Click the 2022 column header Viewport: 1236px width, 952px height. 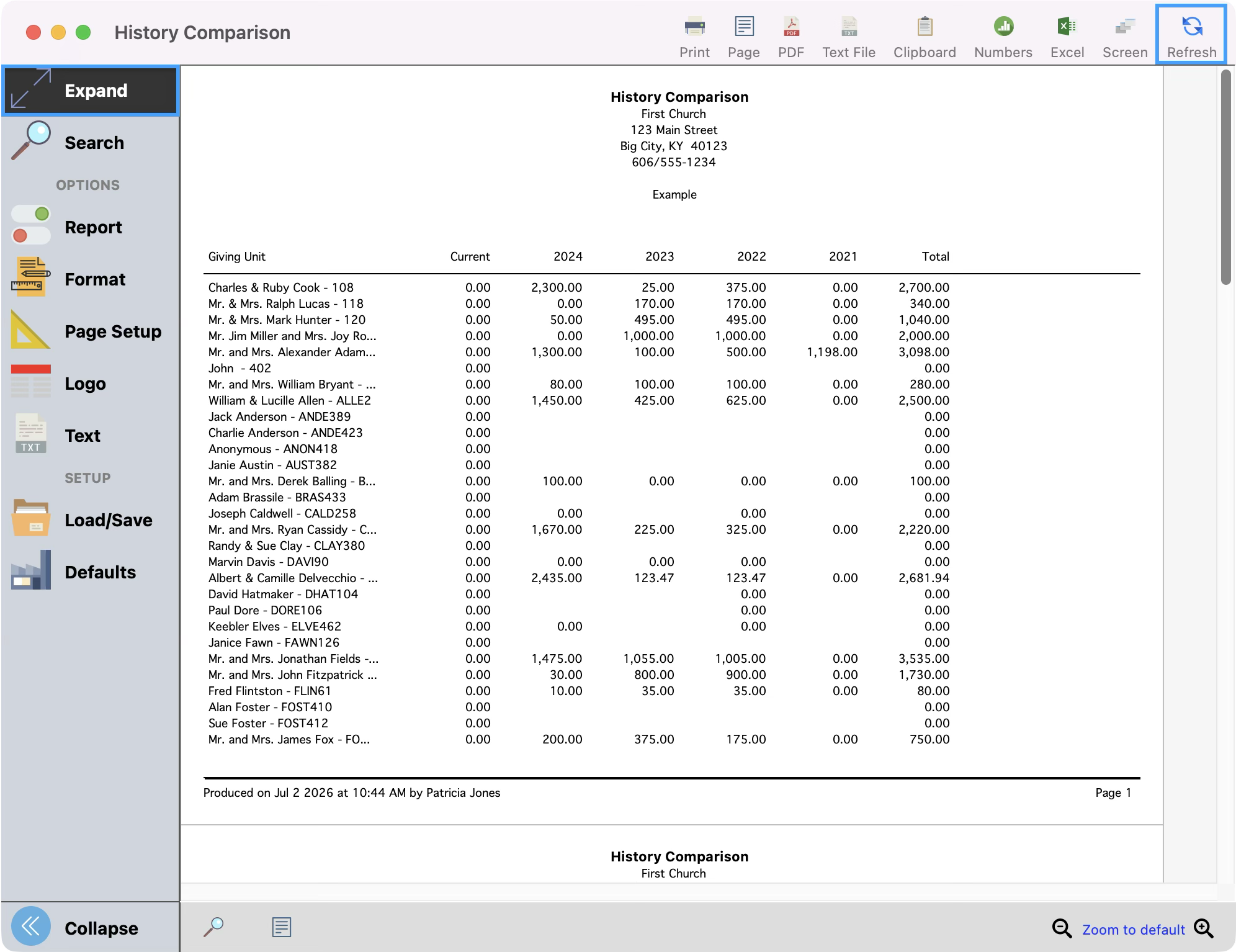(751, 257)
